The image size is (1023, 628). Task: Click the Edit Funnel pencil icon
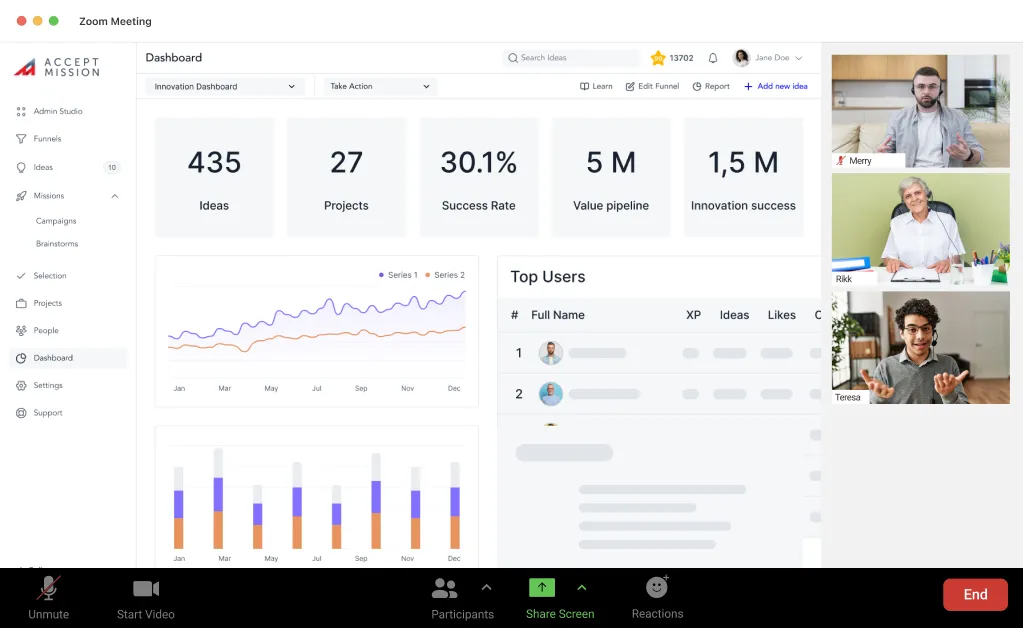click(x=630, y=87)
